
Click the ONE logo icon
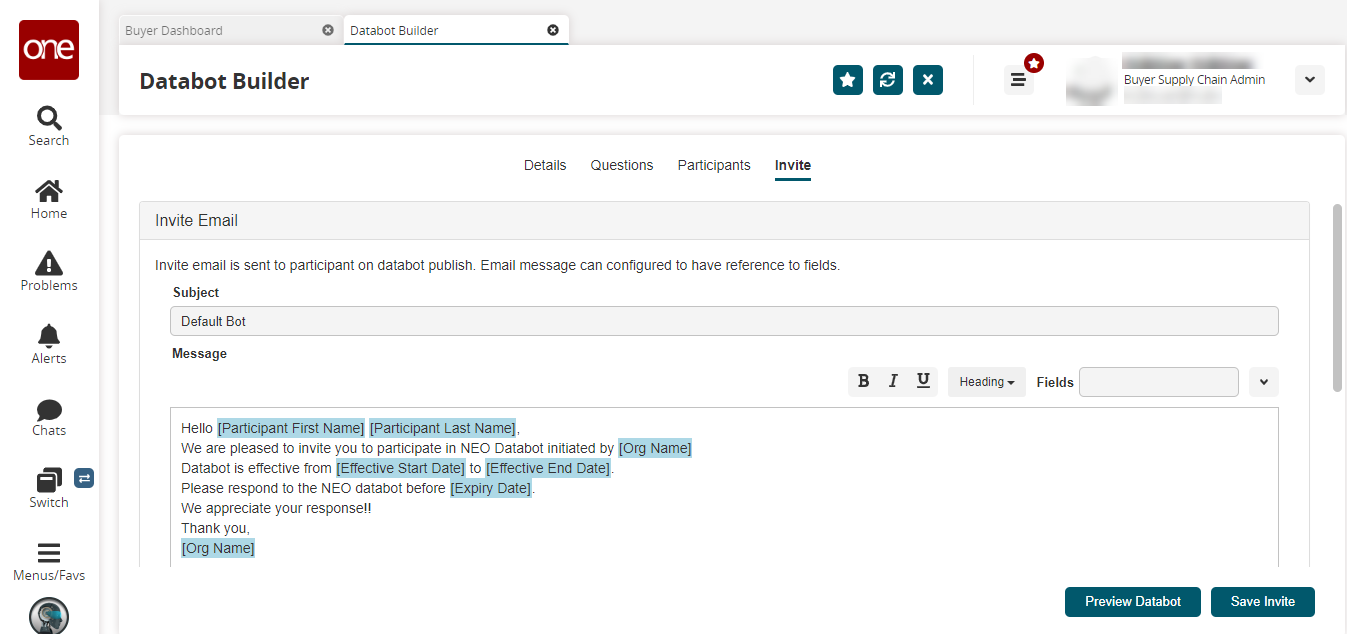click(49, 50)
